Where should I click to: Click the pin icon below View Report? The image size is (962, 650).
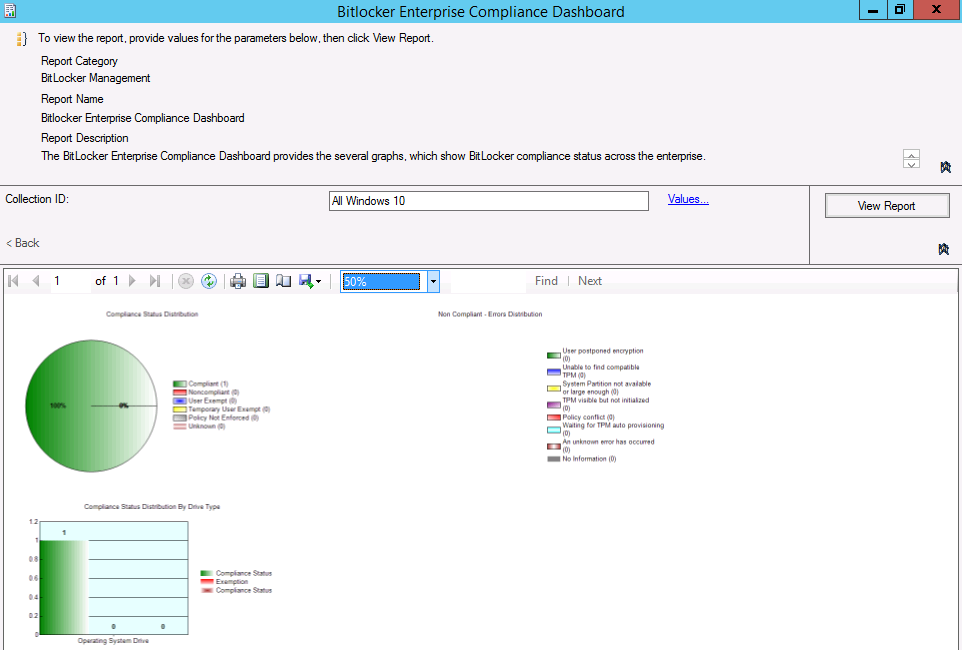click(x=944, y=249)
